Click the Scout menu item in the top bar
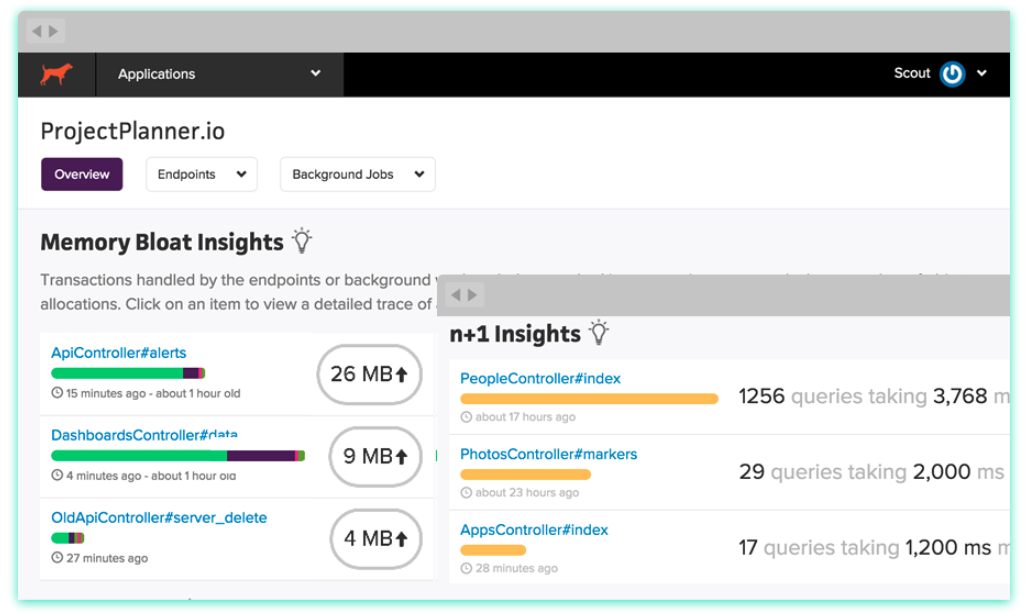Image resolution: width=1031 pixels, height=616 pixels. click(911, 73)
